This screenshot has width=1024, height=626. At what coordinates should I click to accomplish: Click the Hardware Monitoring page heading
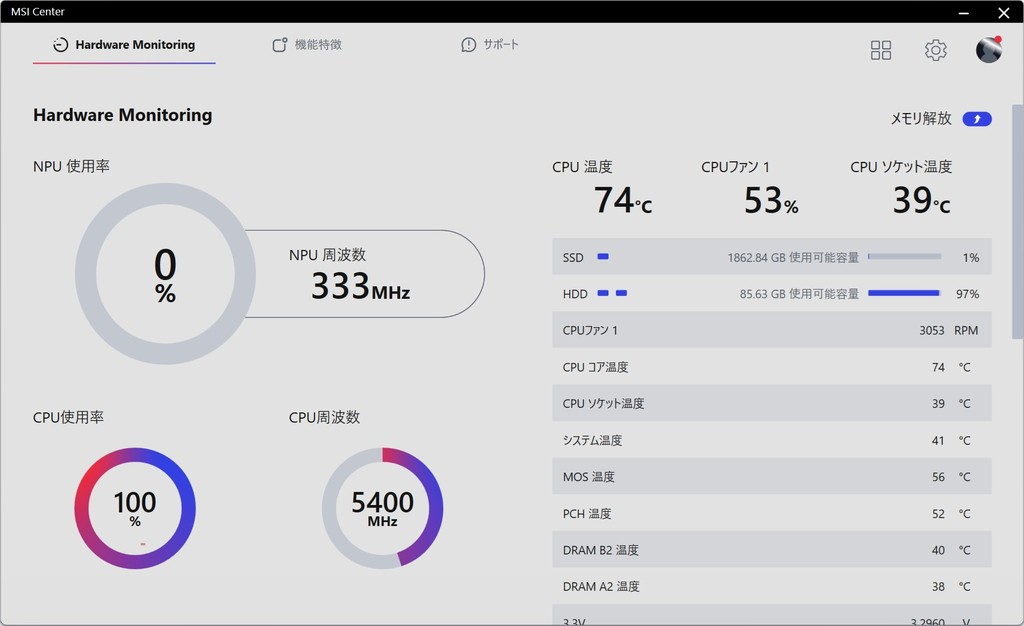[x=123, y=115]
